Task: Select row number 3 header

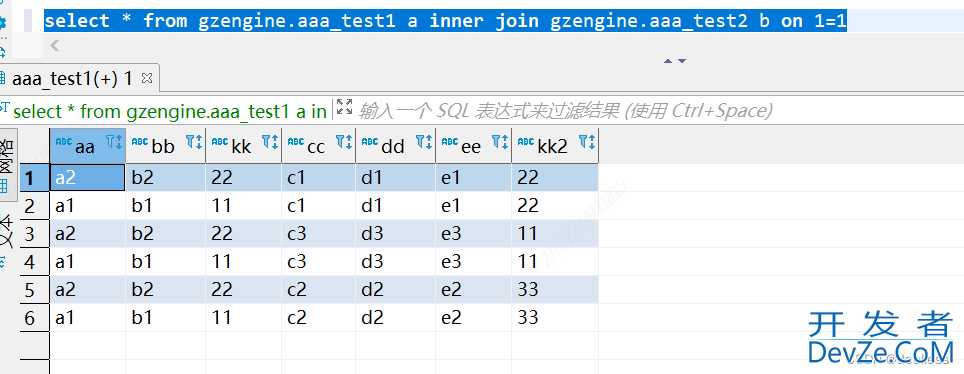Action: click(x=34, y=234)
